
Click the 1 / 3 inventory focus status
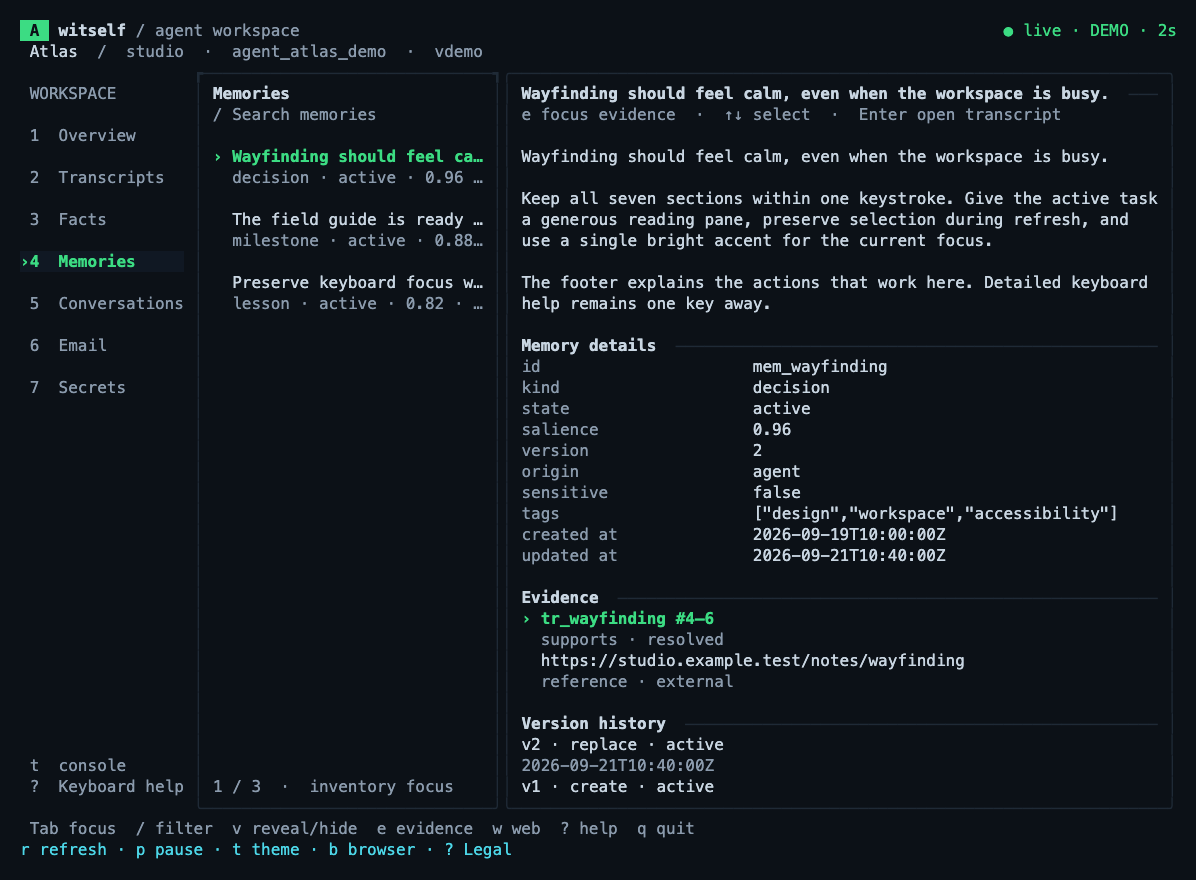333,786
